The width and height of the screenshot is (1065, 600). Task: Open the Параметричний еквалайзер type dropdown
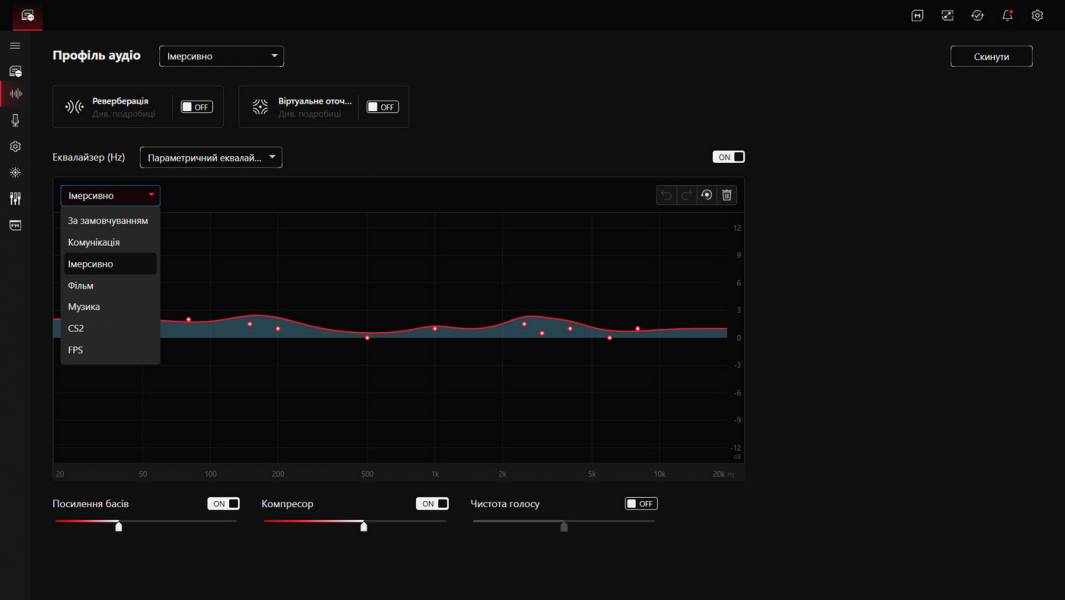tap(211, 158)
